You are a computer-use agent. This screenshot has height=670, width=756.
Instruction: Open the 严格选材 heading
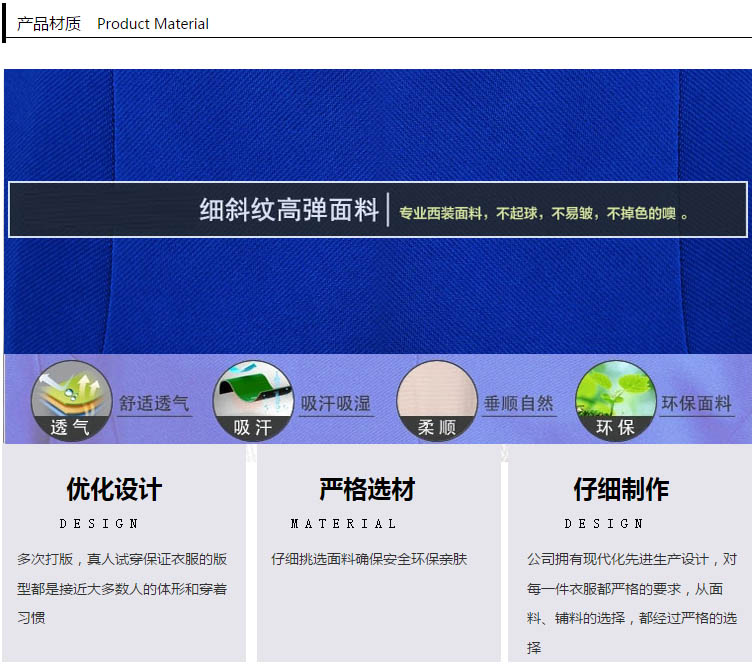367,490
